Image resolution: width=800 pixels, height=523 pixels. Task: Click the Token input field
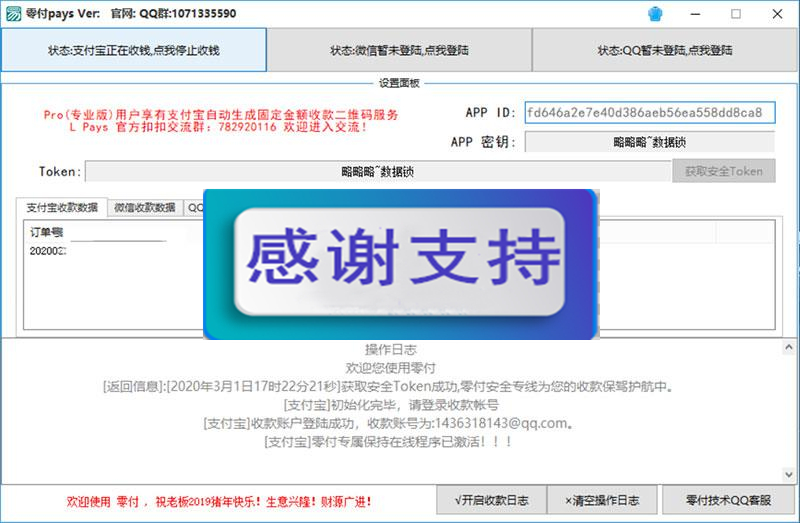click(x=378, y=171)
